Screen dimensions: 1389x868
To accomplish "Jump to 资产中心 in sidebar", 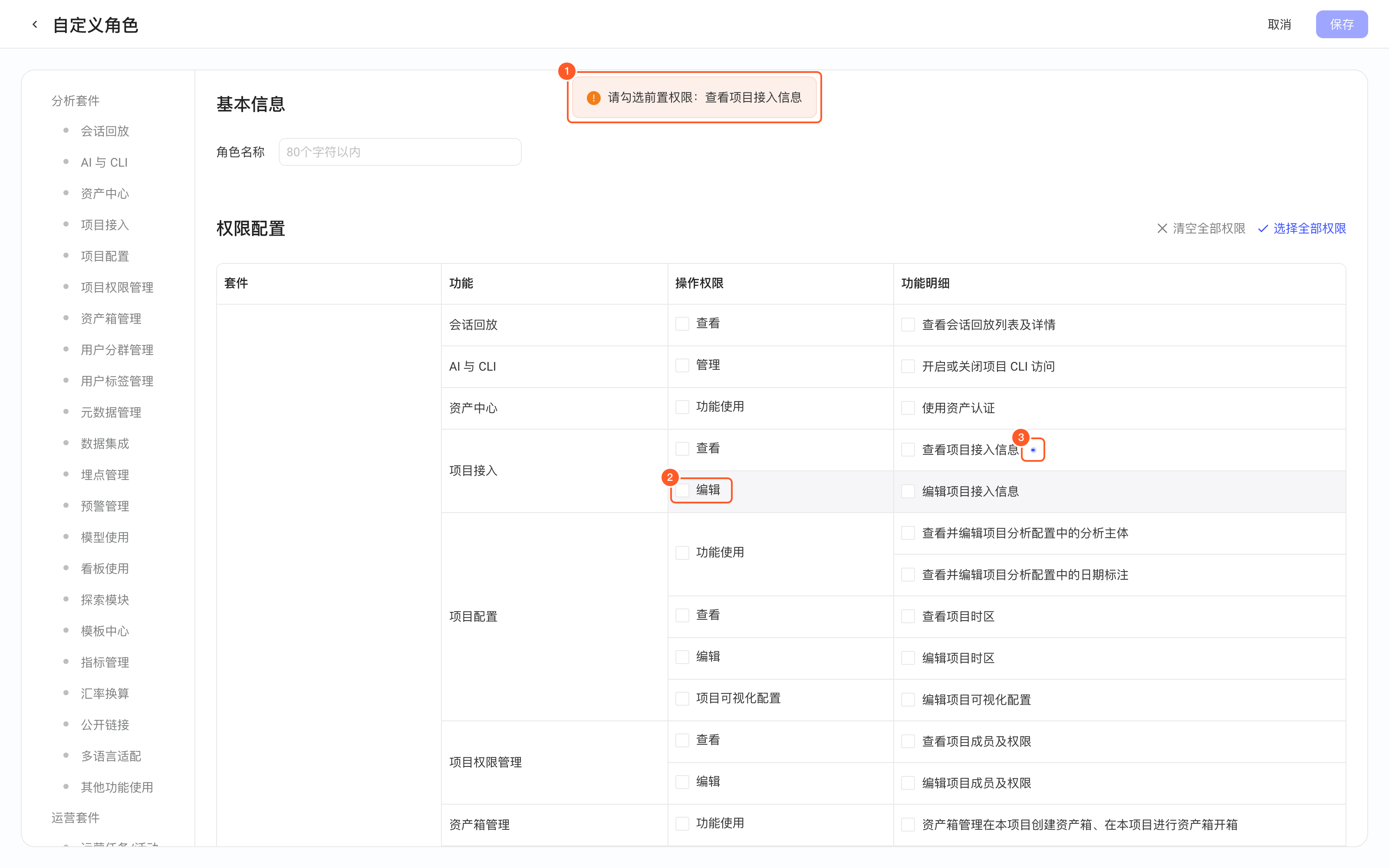I will (x=105, y=194).
